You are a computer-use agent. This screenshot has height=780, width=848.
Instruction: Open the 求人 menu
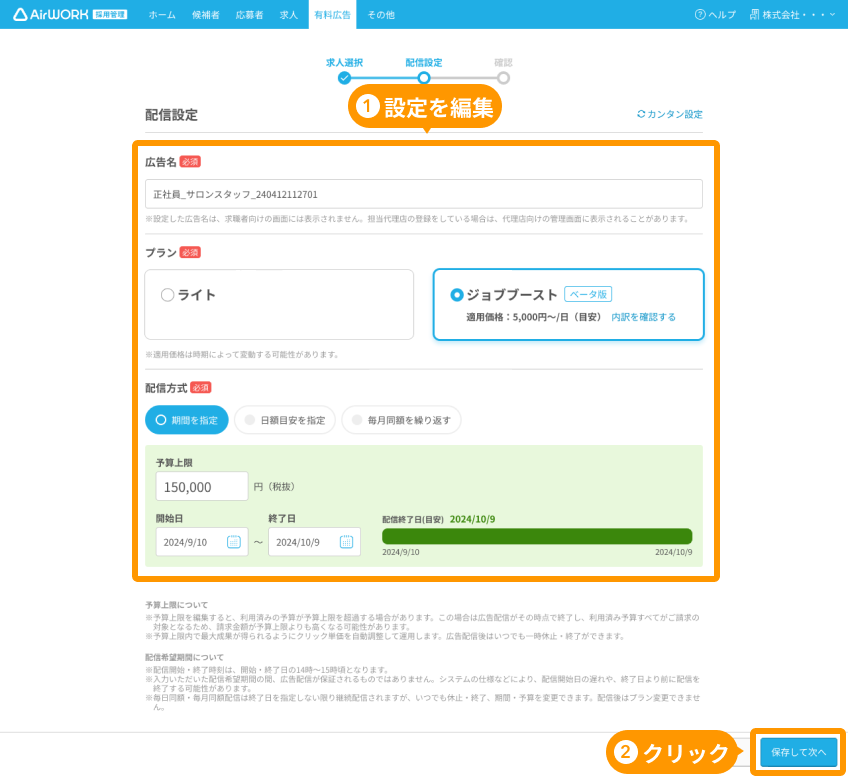point(289,15)
